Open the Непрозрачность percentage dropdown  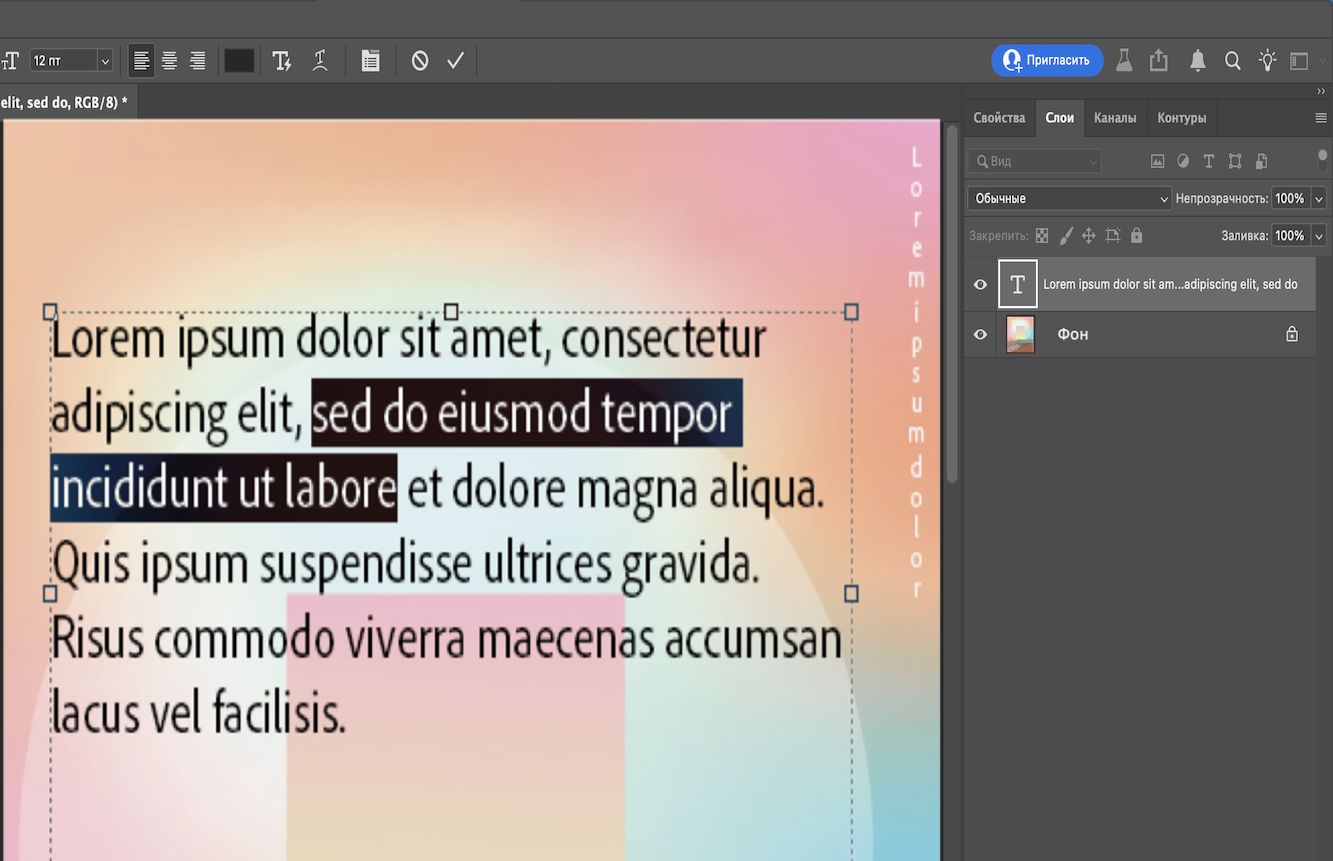click(x=1319, y=198)
